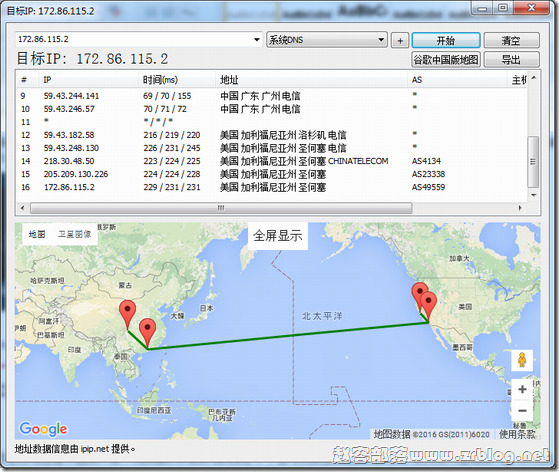The image size is (559, 472).
Task: Switch map to 卫星图像 satellite view
Action: tap(75, 234)
